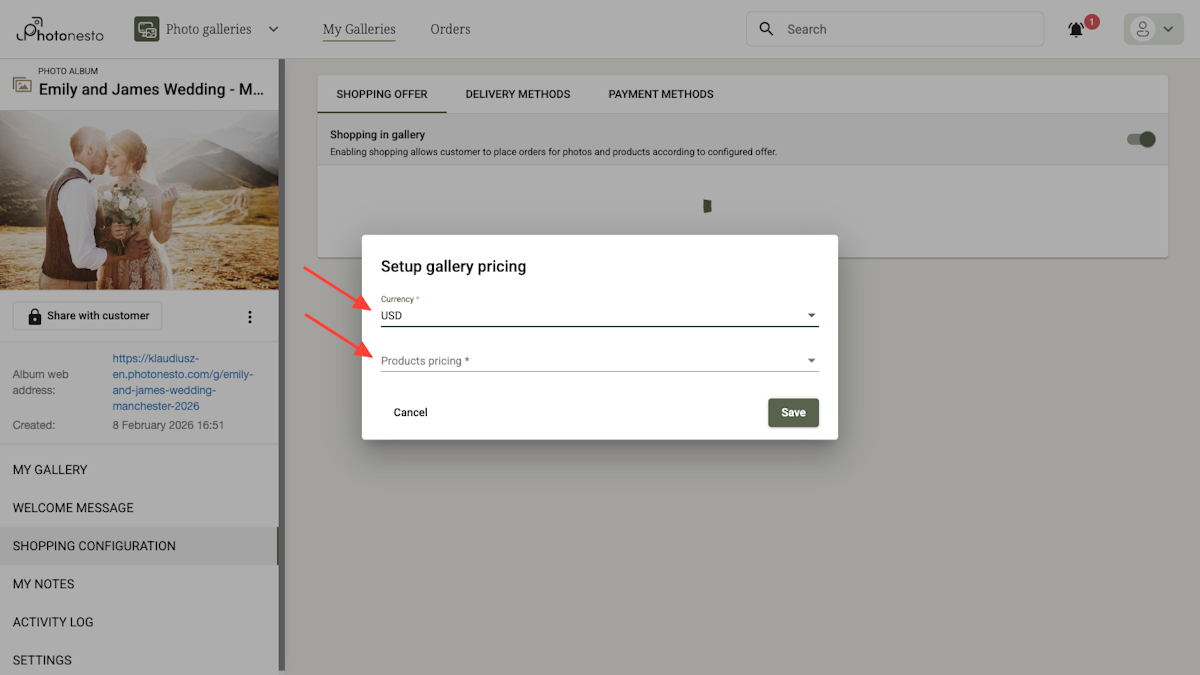The width and height of the screenshot is (1200, 675).
Task: Click the Photonesto logo
Action: [58, 29]
